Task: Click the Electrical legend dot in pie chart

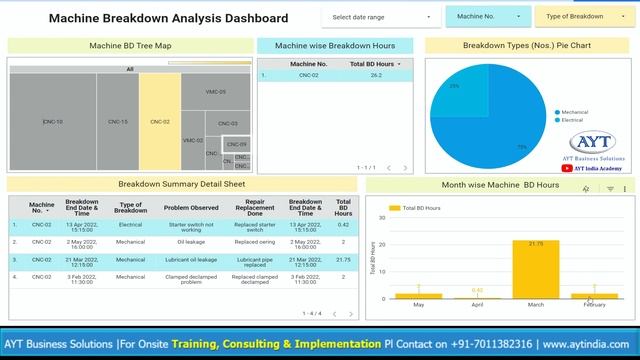Action: (x=557, y=120)
